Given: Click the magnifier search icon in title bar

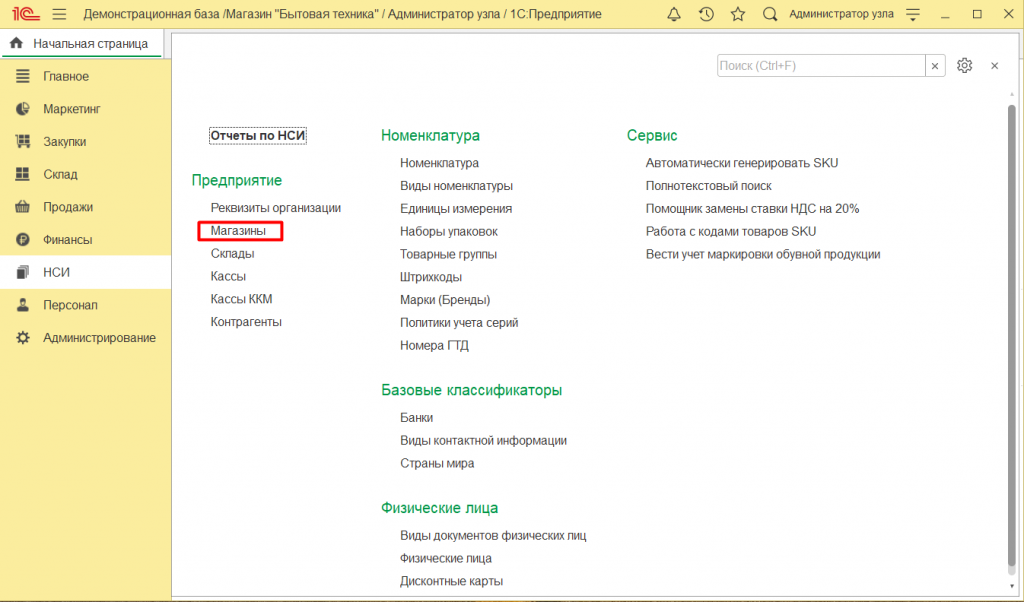Looking at the screenshot, I should (770, 15).
